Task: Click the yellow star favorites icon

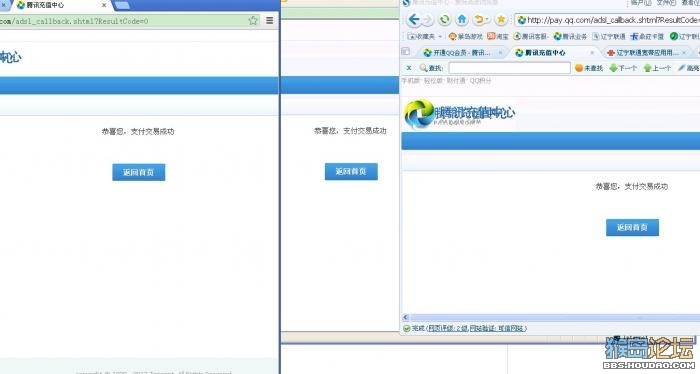Action: 501,20
